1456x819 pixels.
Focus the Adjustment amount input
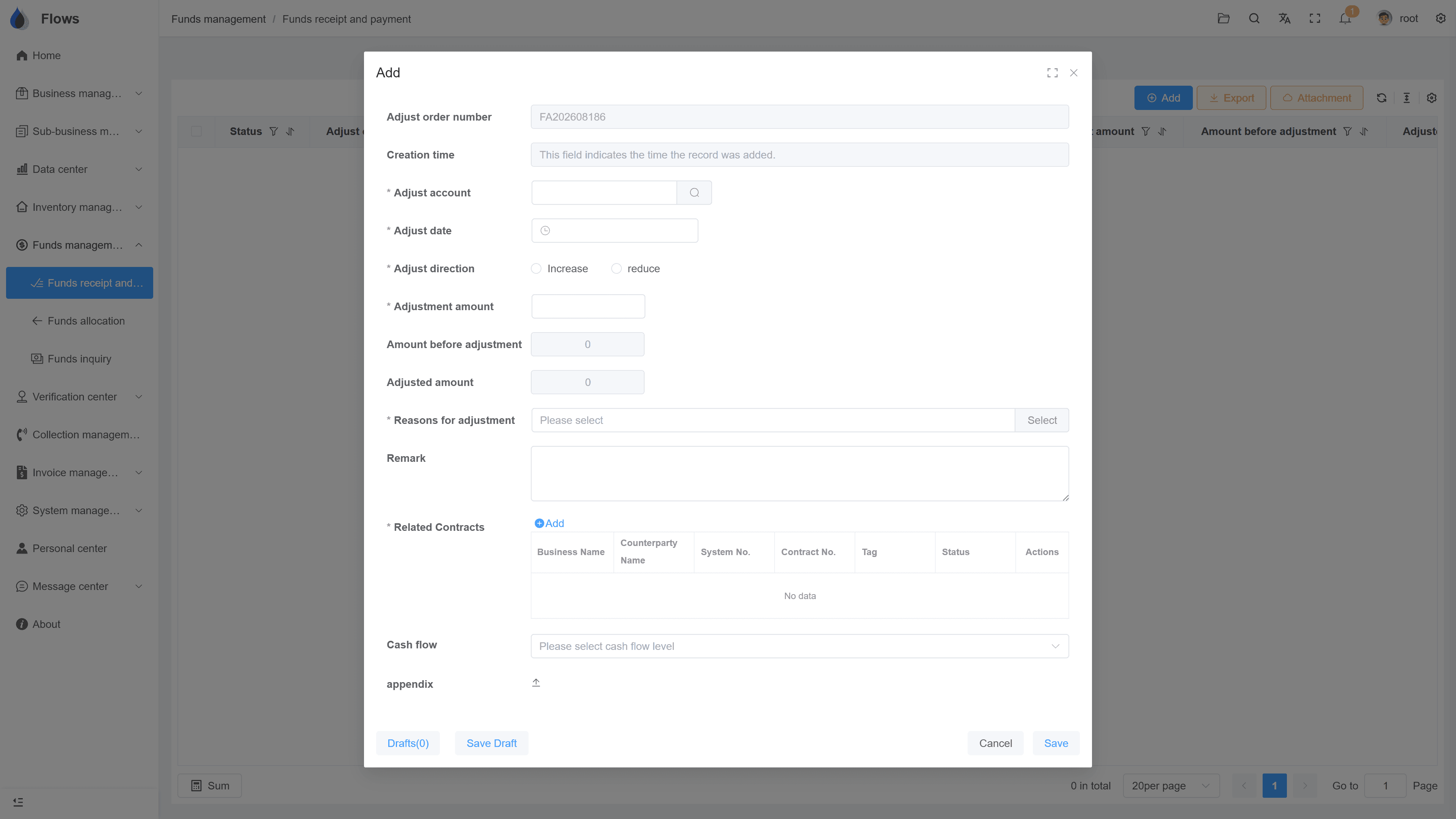click(588, 306)
